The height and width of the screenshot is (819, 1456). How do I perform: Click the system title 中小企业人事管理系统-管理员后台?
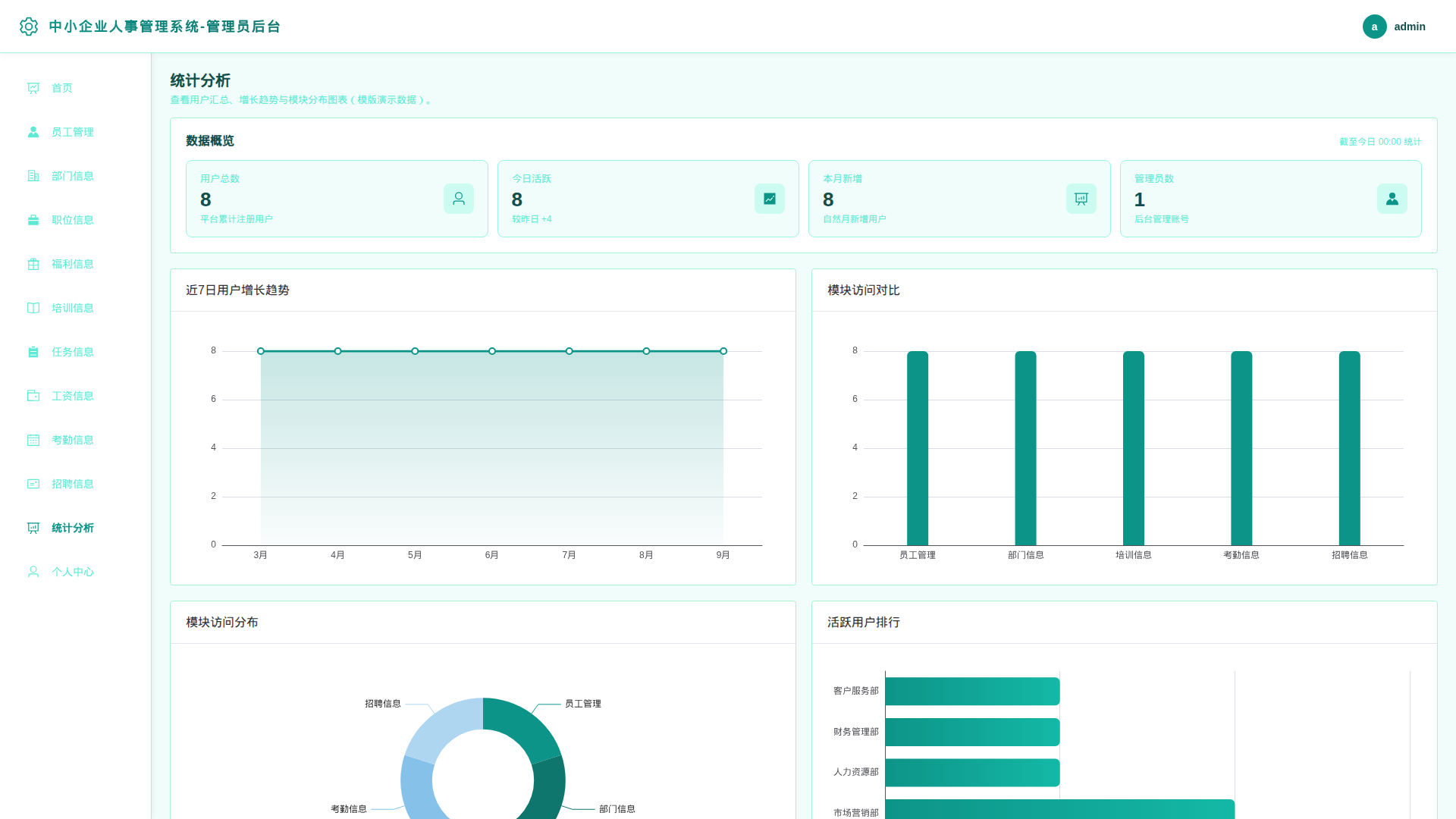click(x=165, y=27)
